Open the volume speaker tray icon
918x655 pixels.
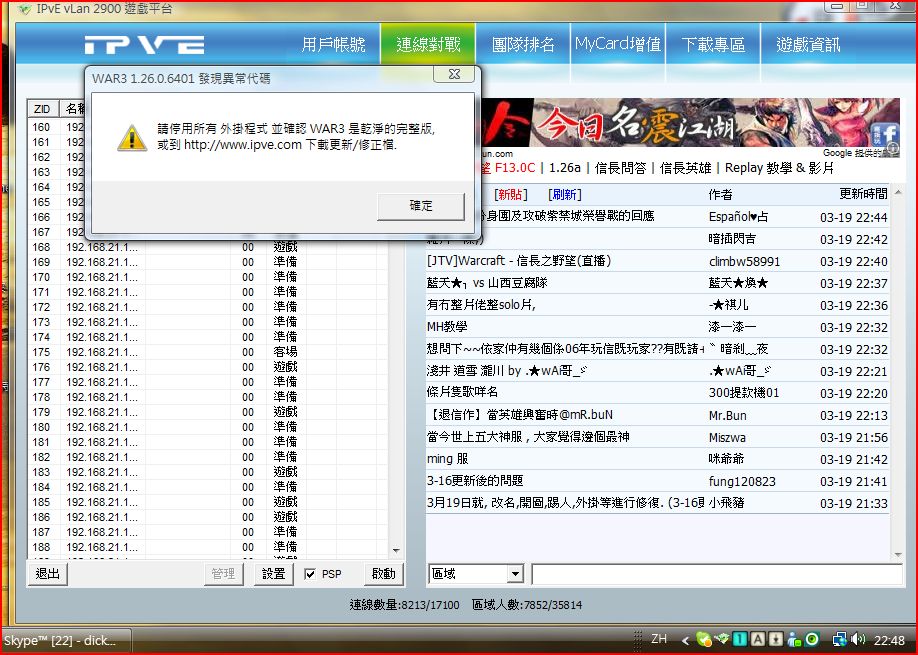(x=856, y=639)
